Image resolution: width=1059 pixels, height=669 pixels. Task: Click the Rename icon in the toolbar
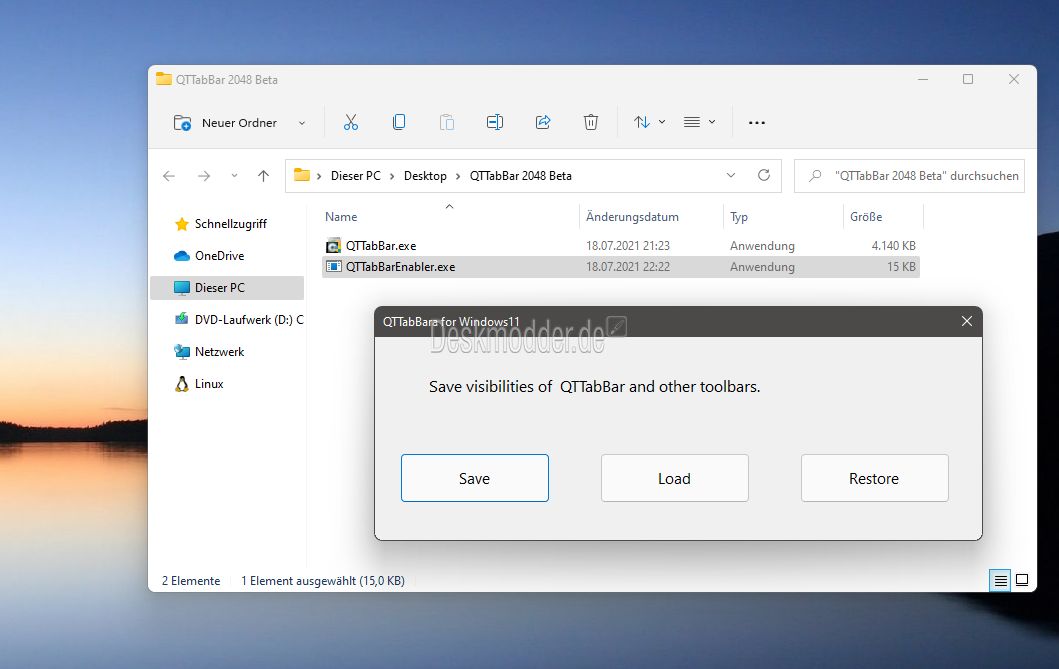pyautogui.click(x=494, y=122)
